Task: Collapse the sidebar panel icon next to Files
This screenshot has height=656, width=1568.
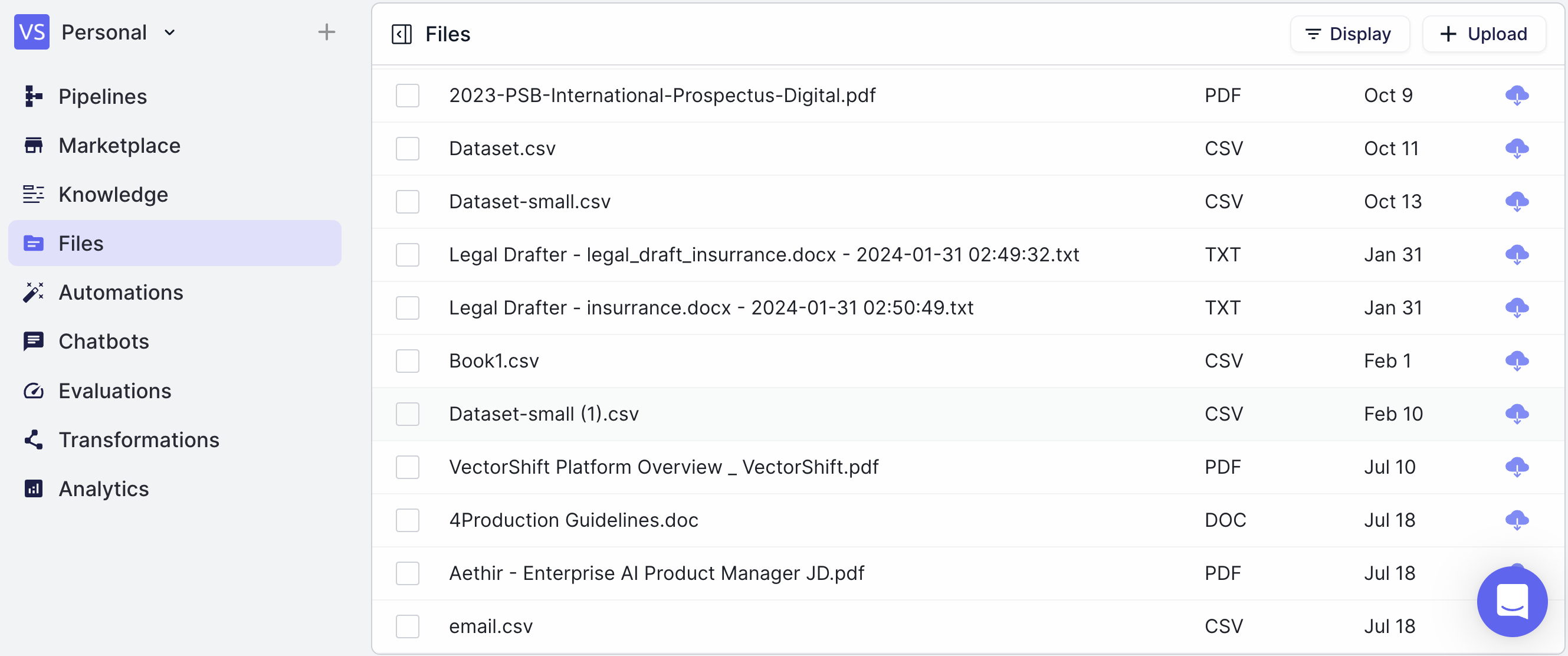Action: (x=401, y=34)
